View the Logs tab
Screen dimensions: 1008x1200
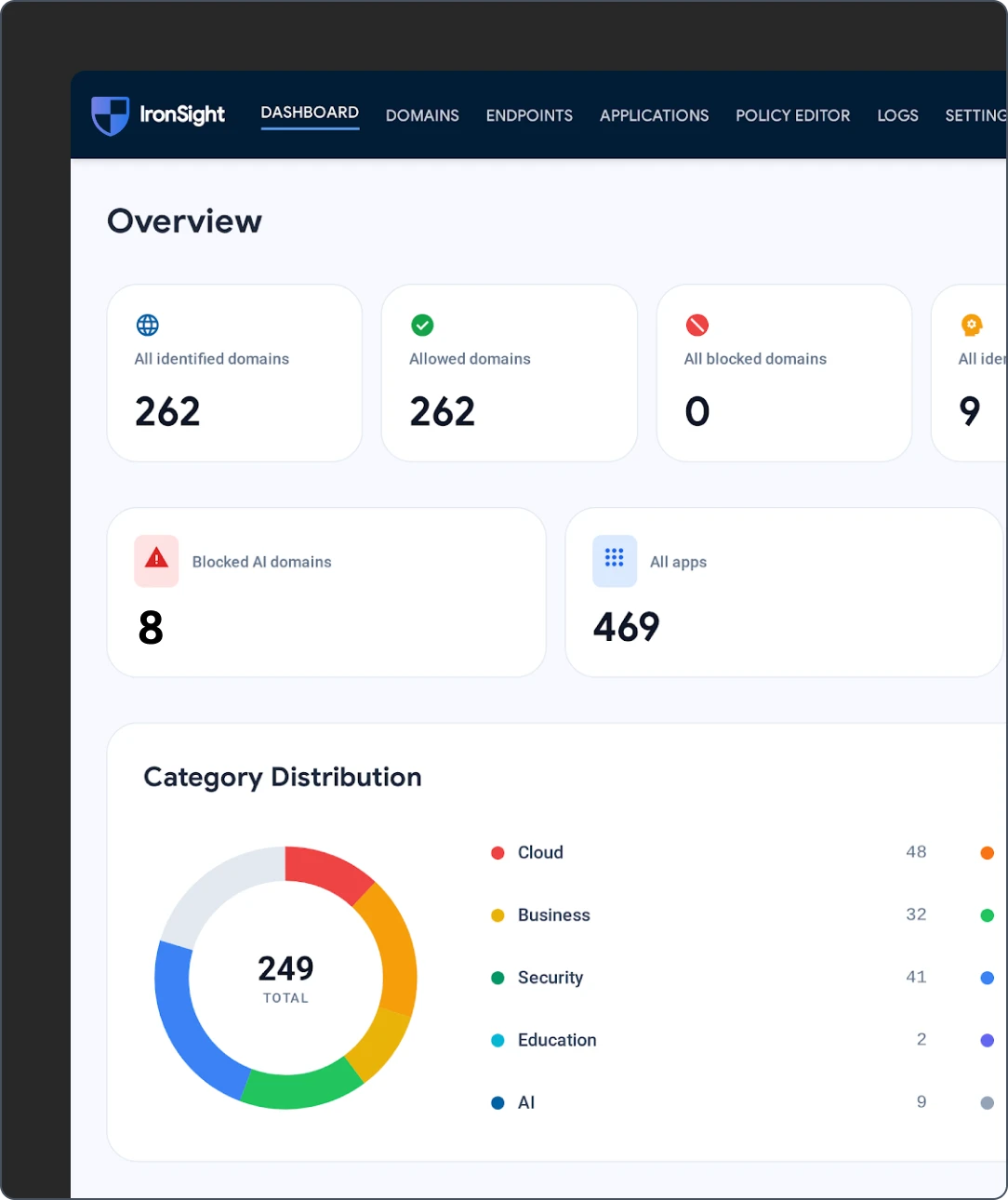(x=897, y=115)
